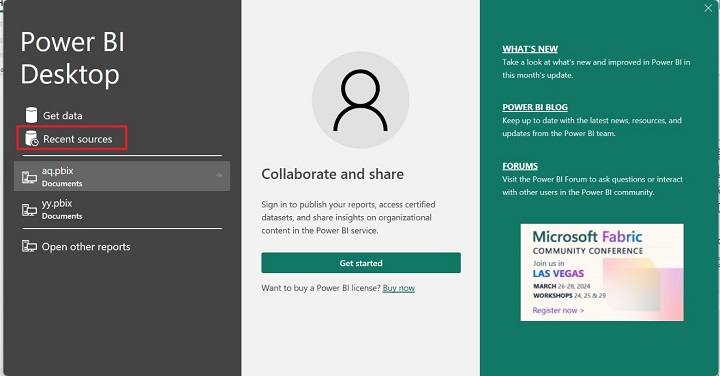Open the yy.pbix recent report
This screenshot has width=720, height=376.
pos(122,209)
